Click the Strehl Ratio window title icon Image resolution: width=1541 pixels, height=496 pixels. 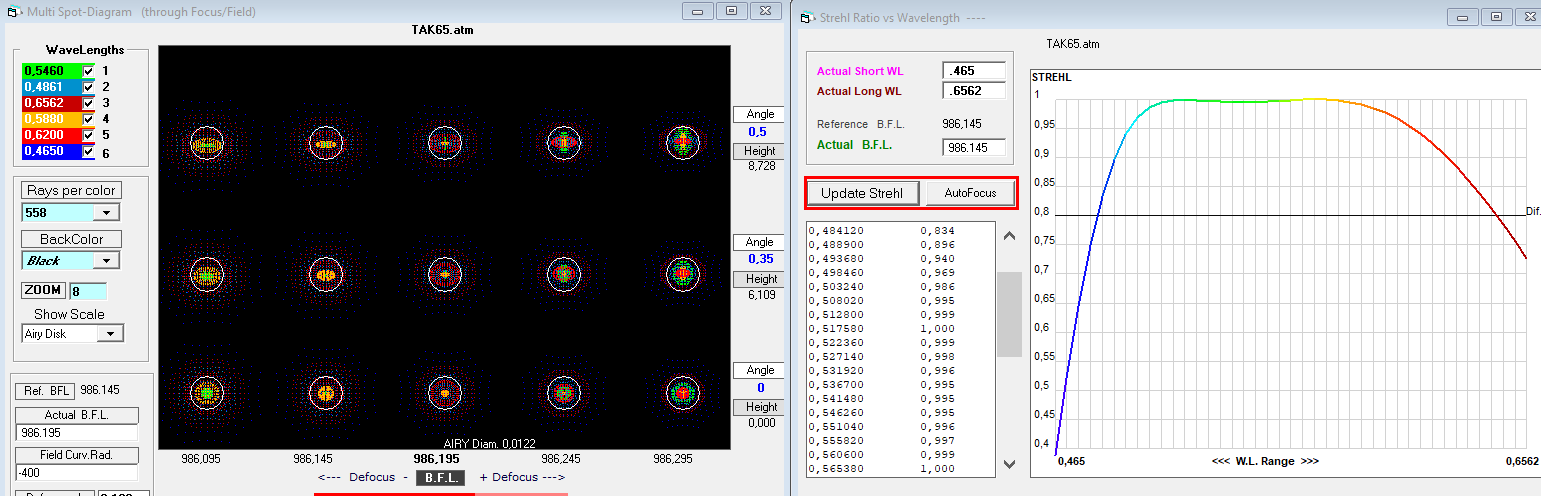[807, 17]
